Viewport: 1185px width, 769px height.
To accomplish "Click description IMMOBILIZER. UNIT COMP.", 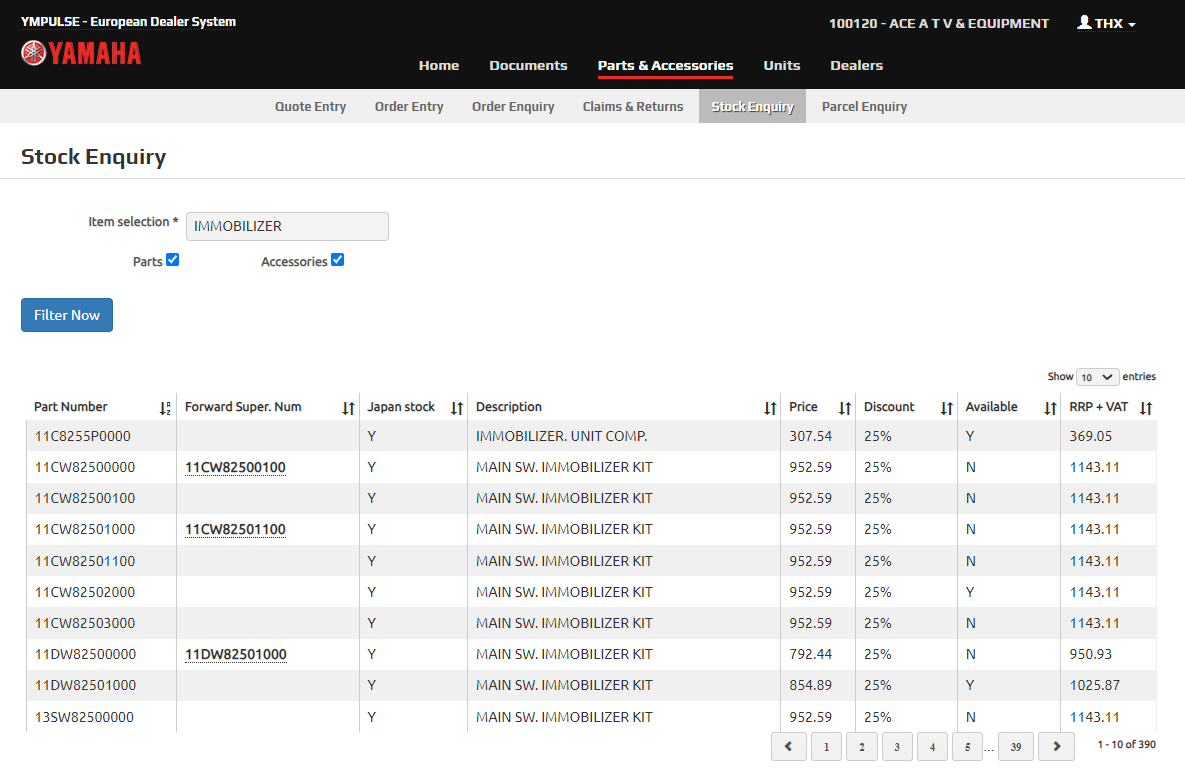I will [562, 437].
